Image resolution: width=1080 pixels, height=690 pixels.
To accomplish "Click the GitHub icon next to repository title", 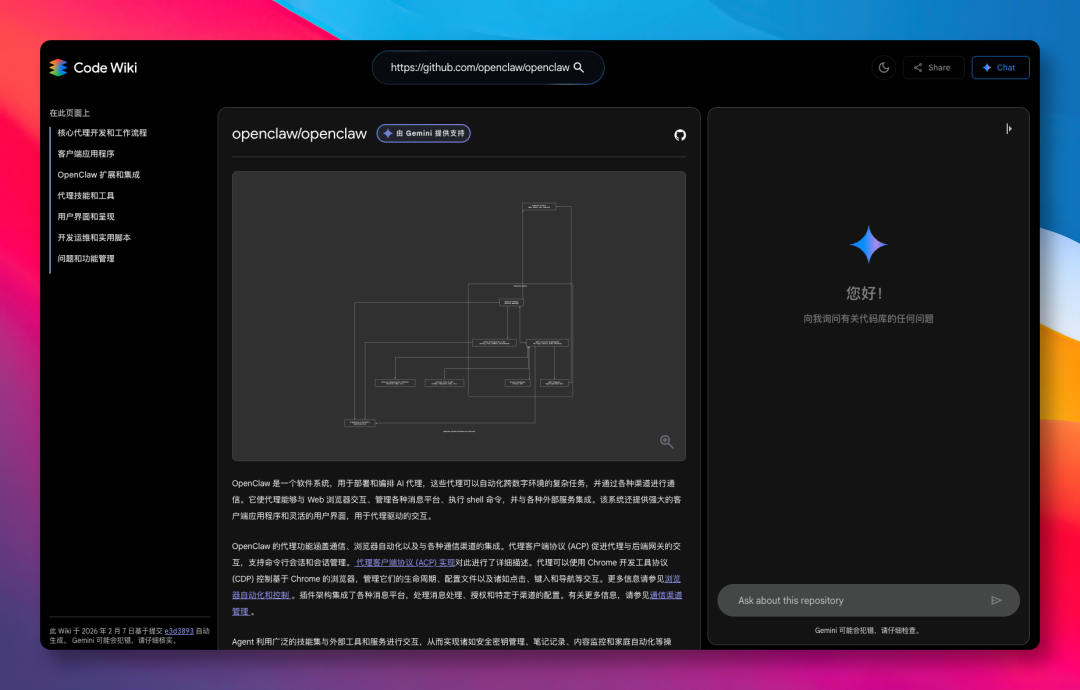I will [x=680, y=135].
